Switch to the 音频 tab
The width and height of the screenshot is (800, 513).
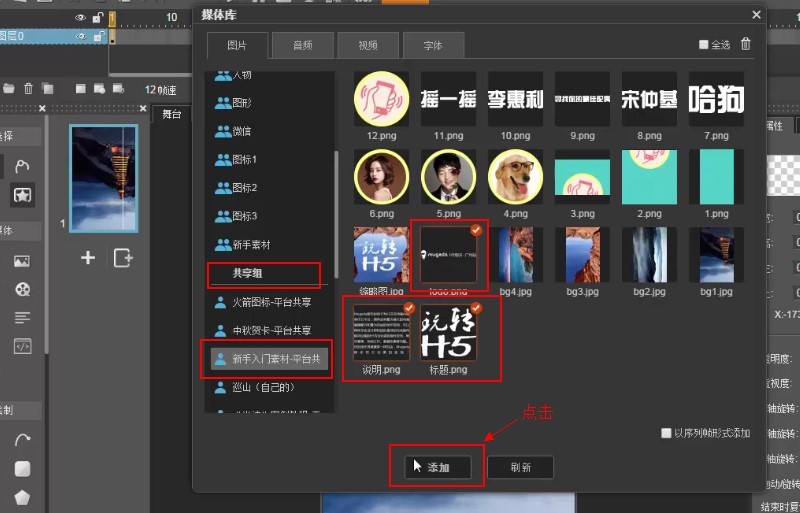click(x=303, y=45)
